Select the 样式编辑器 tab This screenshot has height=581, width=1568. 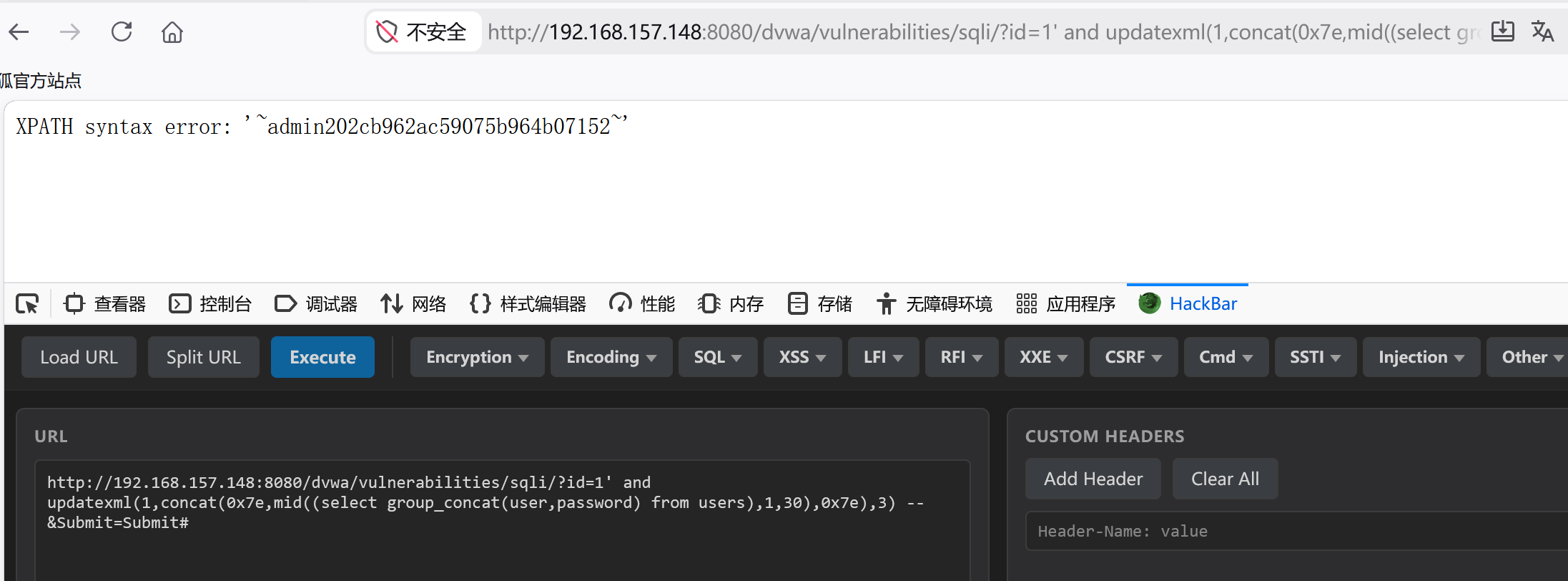pos(528,304)
